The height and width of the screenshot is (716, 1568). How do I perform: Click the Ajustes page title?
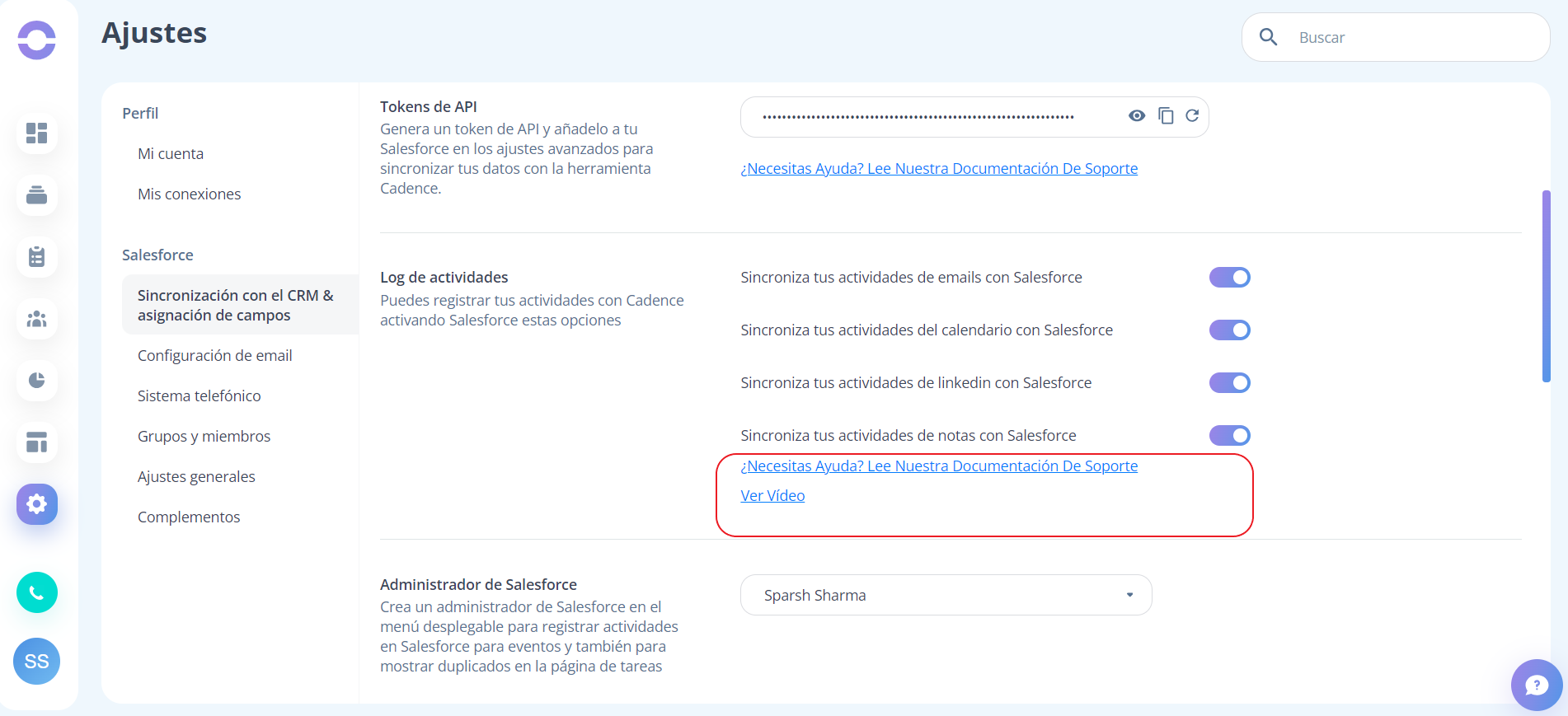point(154,33)
